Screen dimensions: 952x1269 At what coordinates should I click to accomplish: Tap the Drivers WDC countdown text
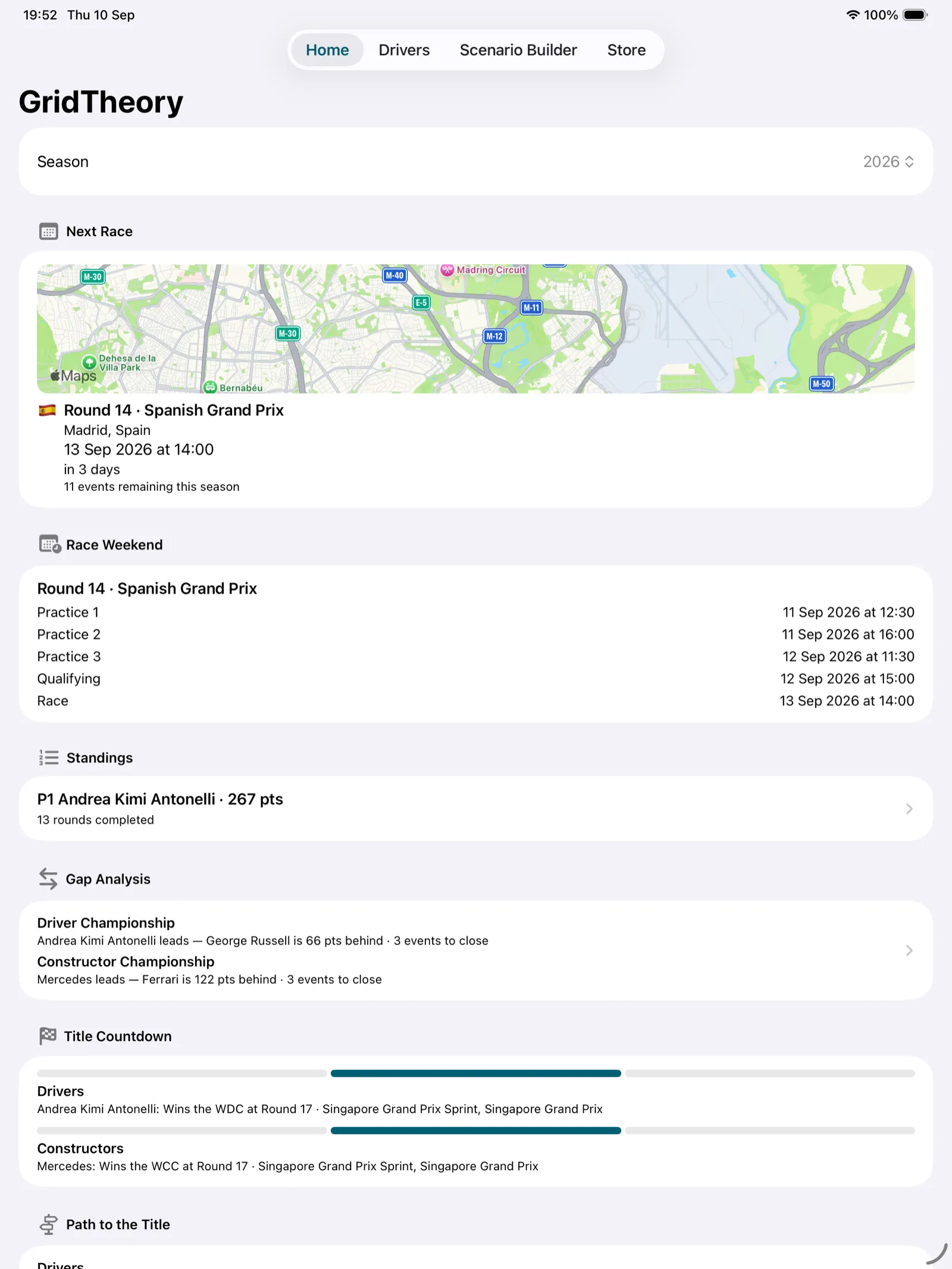coord(320,1109)
